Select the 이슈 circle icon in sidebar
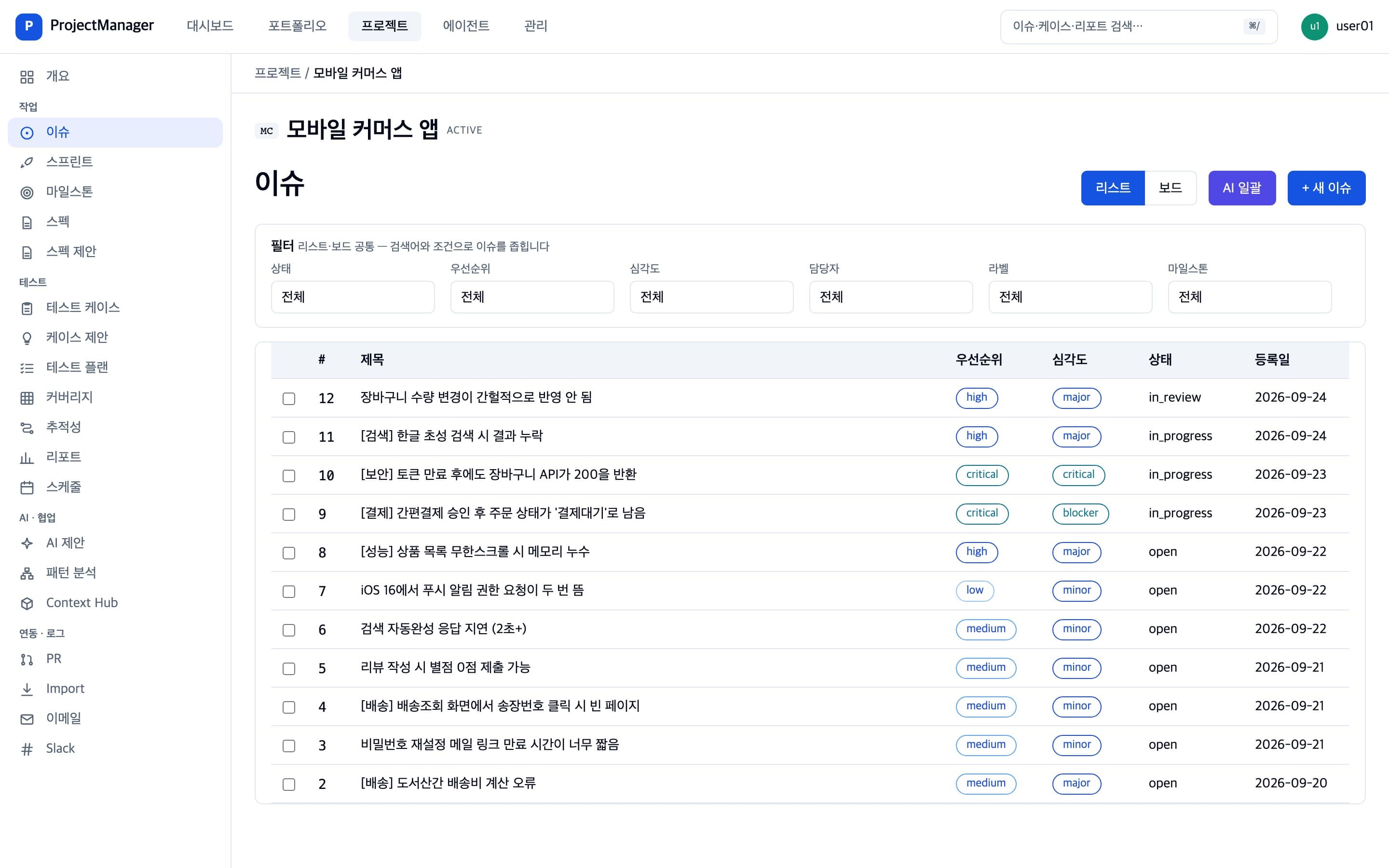Viewport: 1389px width, 868px height. pos(27,133)
